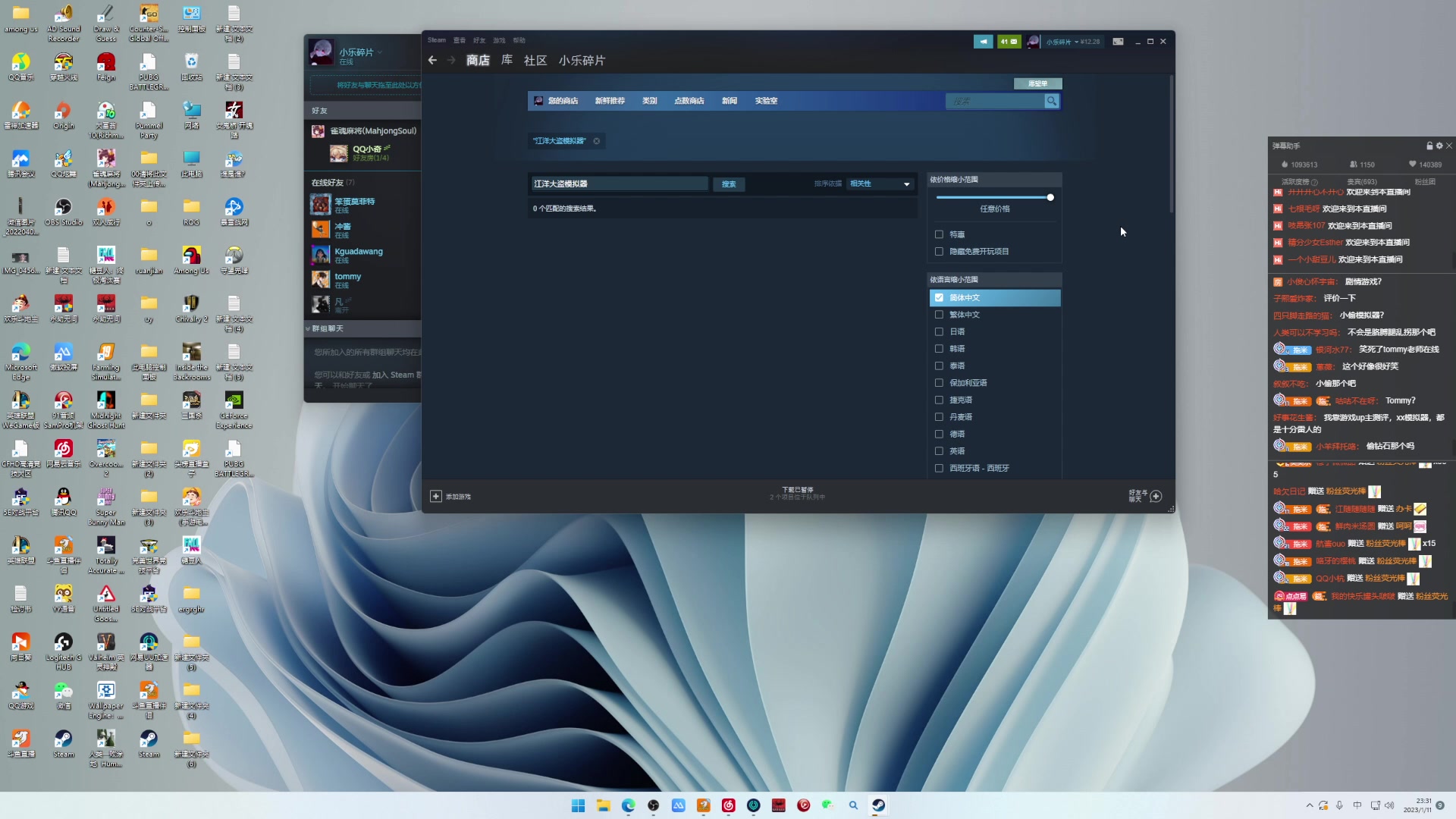Open the OBS Studio desktop shortcut
The image size is (1456, 819).
(x=64, y=212)
